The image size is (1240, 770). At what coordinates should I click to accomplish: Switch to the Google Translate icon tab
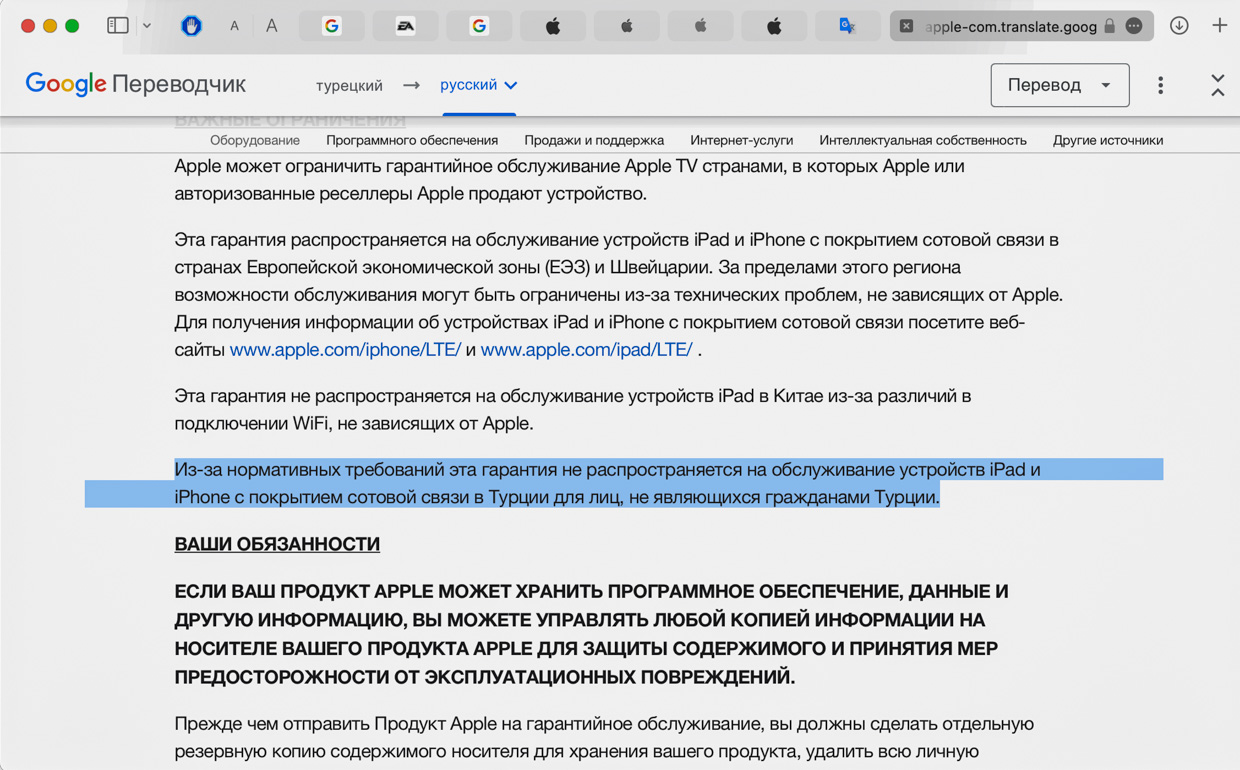848,26
